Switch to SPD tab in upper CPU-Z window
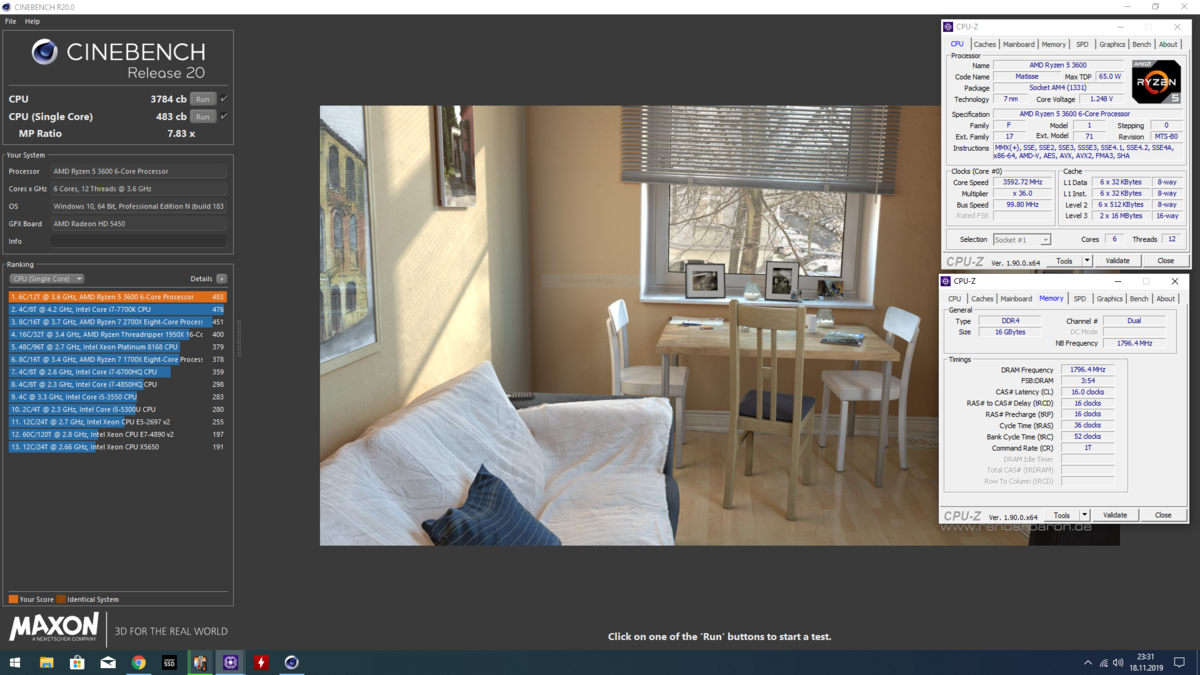Screen dimensions: 1200x675 coord(1082,44)
